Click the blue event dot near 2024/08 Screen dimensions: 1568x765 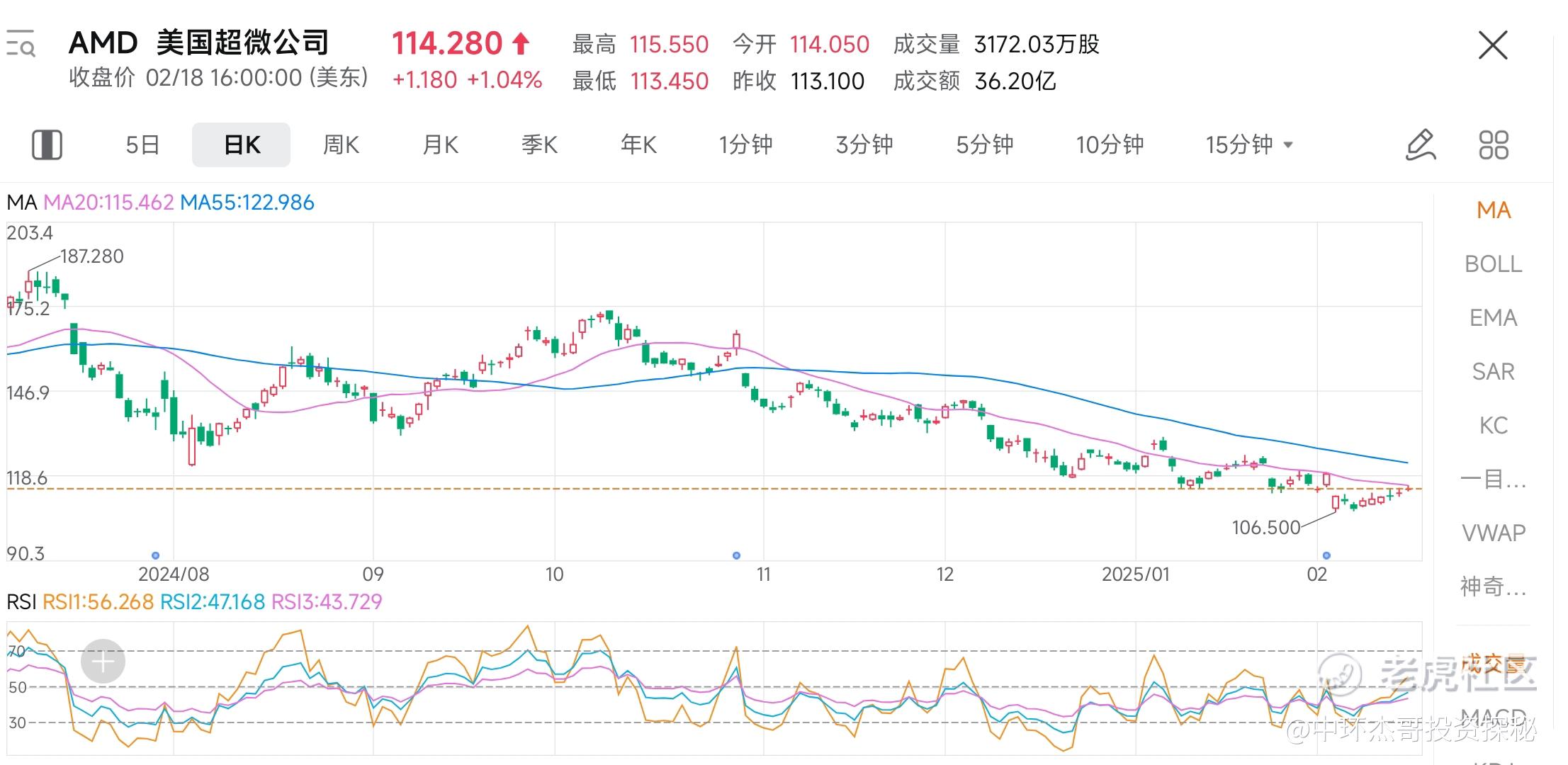click(156, 555)
